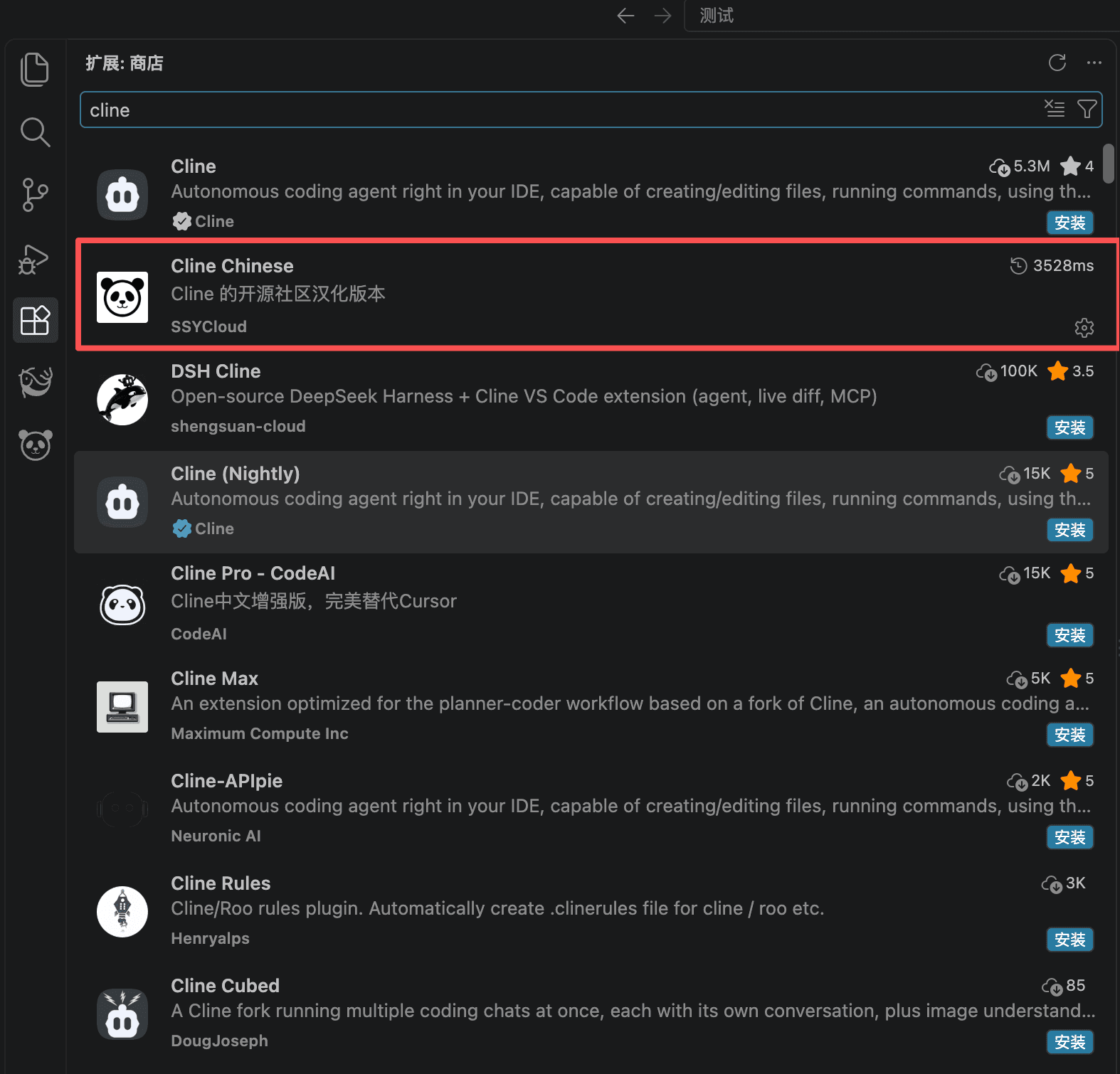
Task: Install the Cline Cubed extension
Action: tap(1070, 1042)
